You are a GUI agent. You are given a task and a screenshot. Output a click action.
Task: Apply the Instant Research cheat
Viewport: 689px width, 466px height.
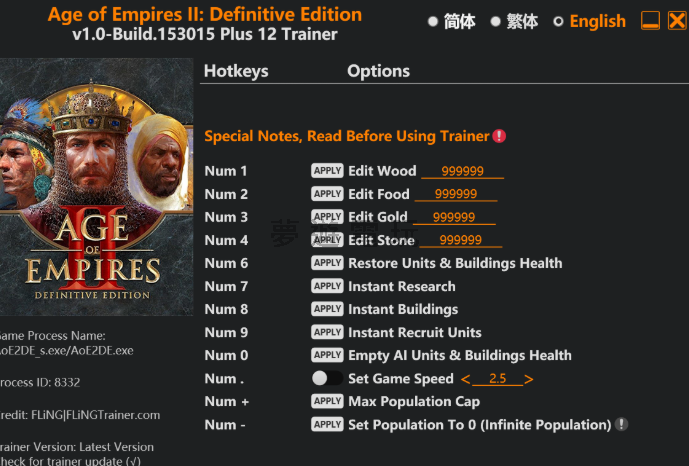327,286
